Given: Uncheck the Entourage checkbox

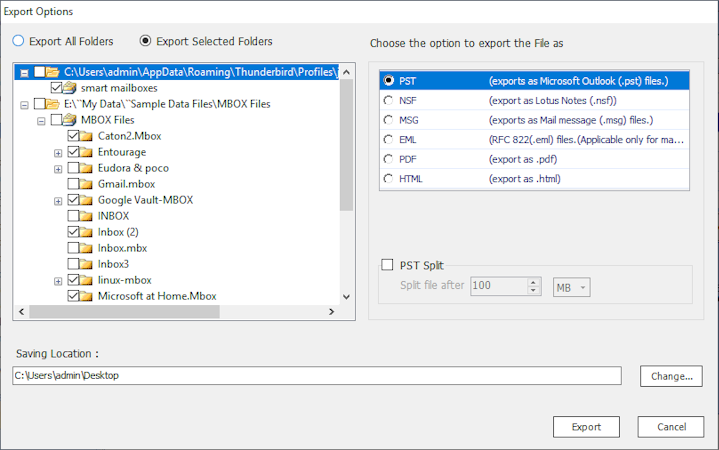Looking at the screenshot, I should click(73, 152).
